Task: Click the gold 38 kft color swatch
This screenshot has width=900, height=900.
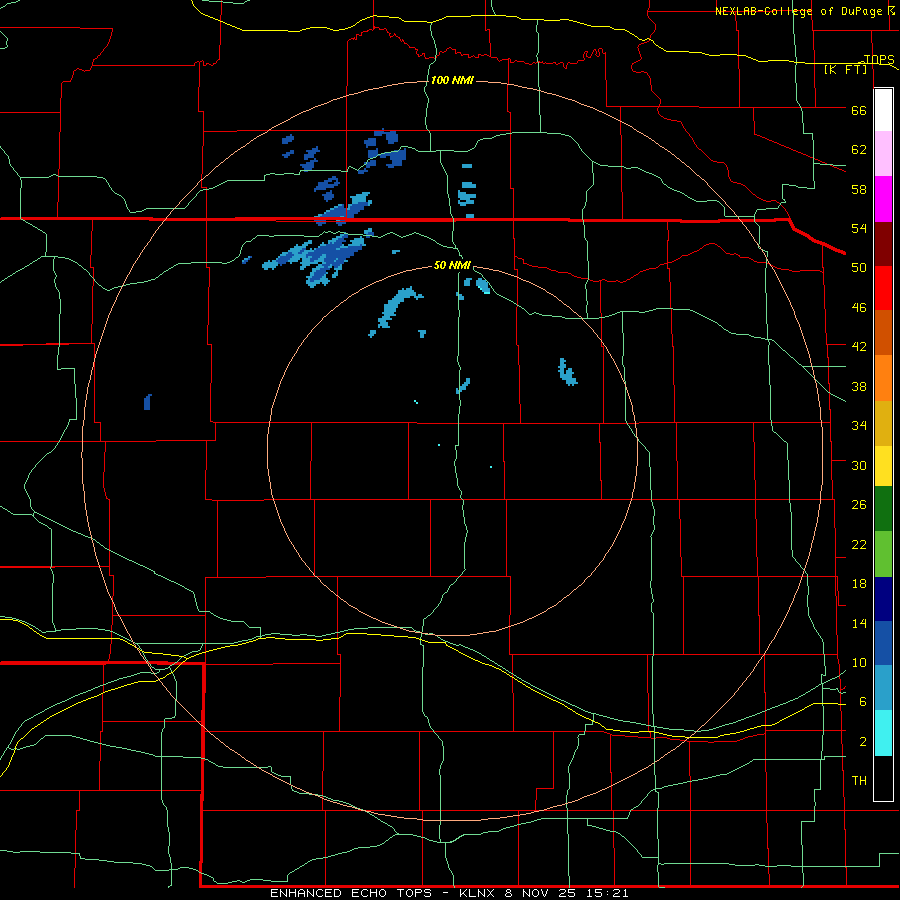Action: click(x=883, y=423)
